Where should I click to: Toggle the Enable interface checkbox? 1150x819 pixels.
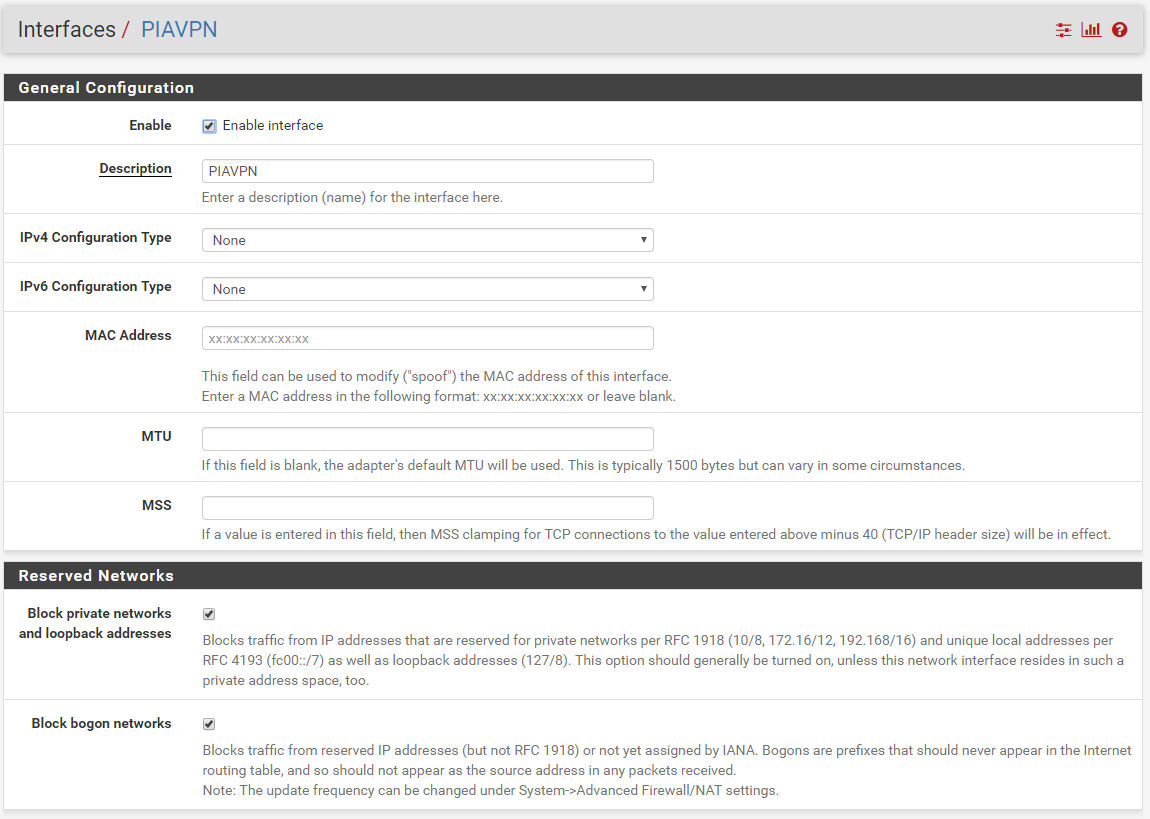coord(209,126)
